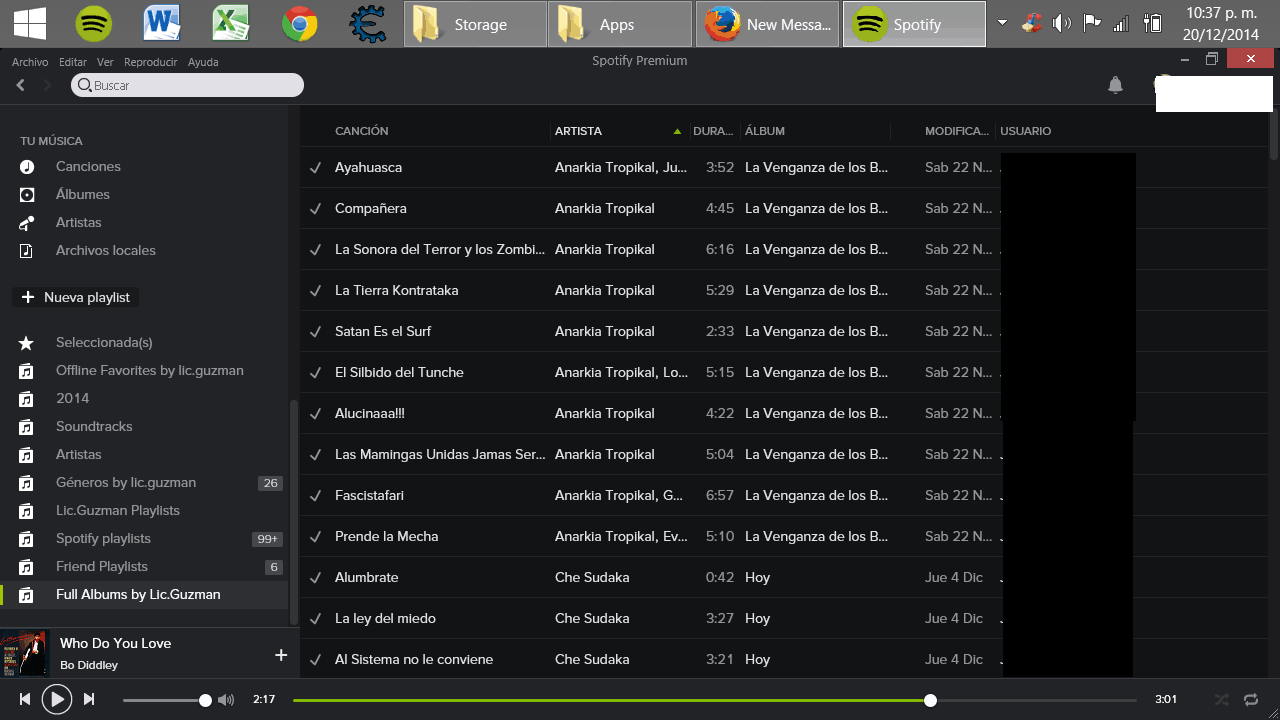The height and width of the screenshot is (720, 1280).
Task: Create a Nueva playlist
Action: pos(75,297)
